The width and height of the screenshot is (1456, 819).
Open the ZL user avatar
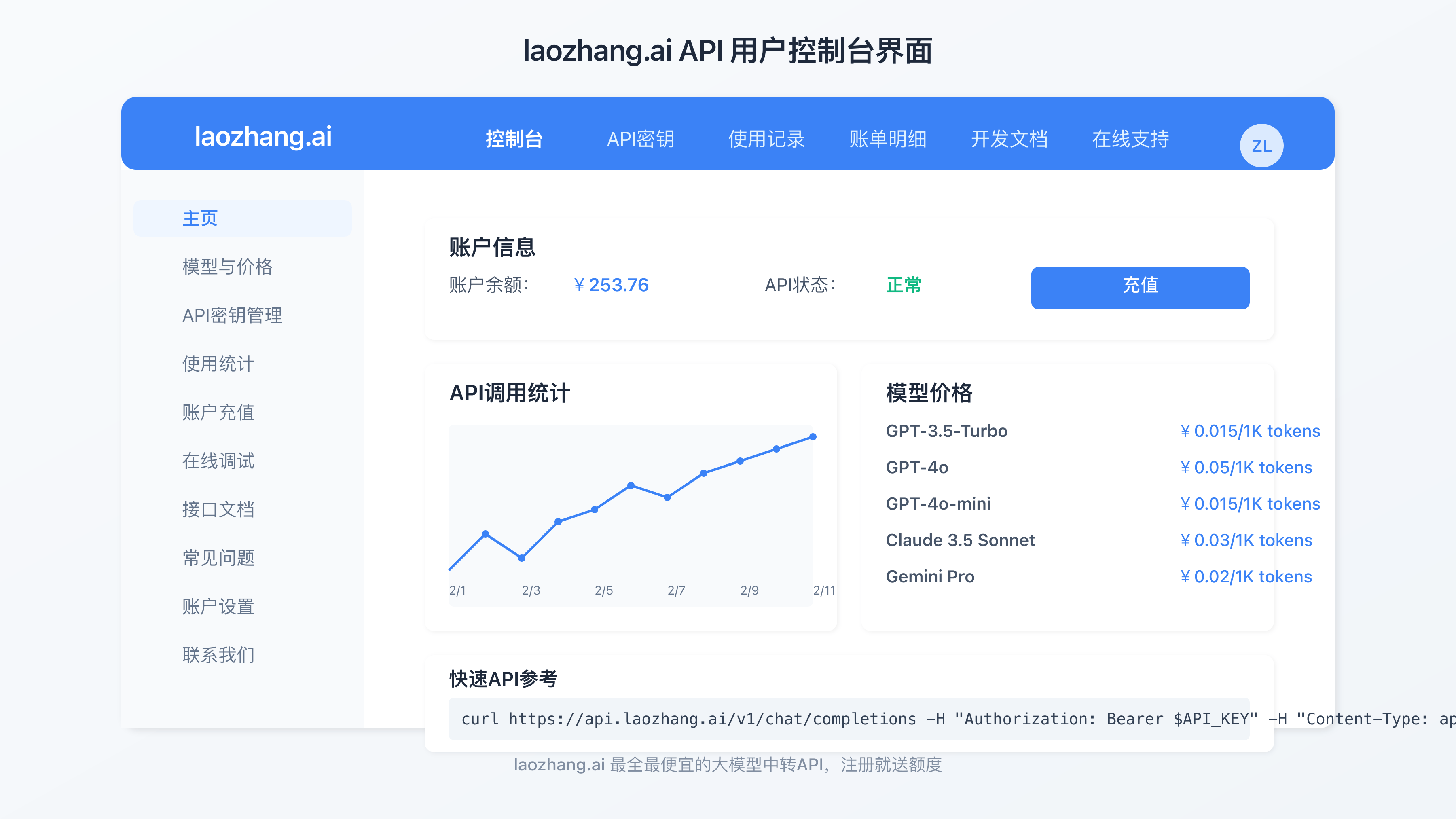pos(1261,145)
